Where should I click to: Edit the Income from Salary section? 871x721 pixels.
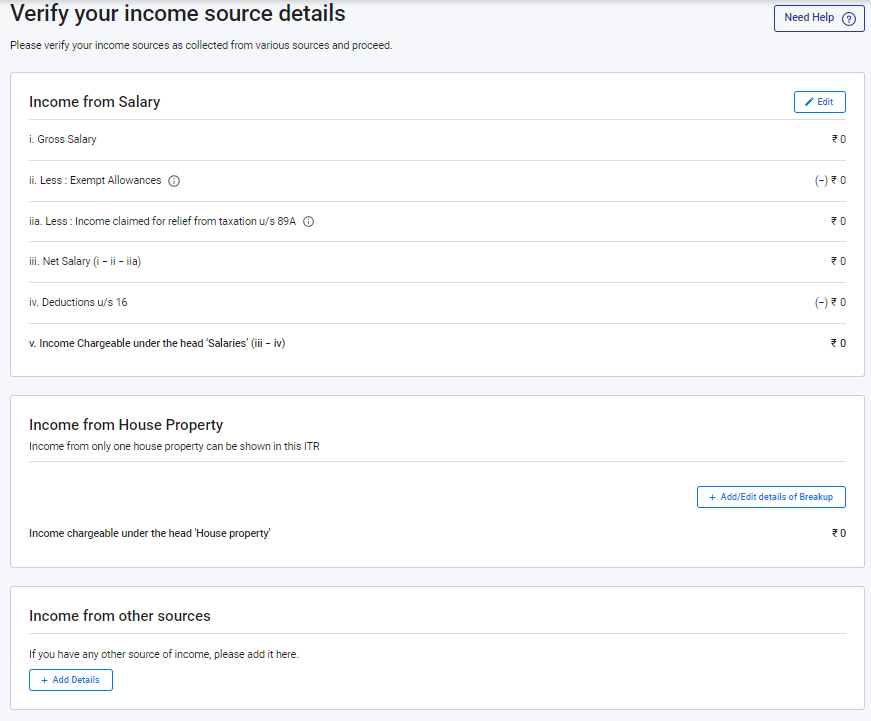819,102
